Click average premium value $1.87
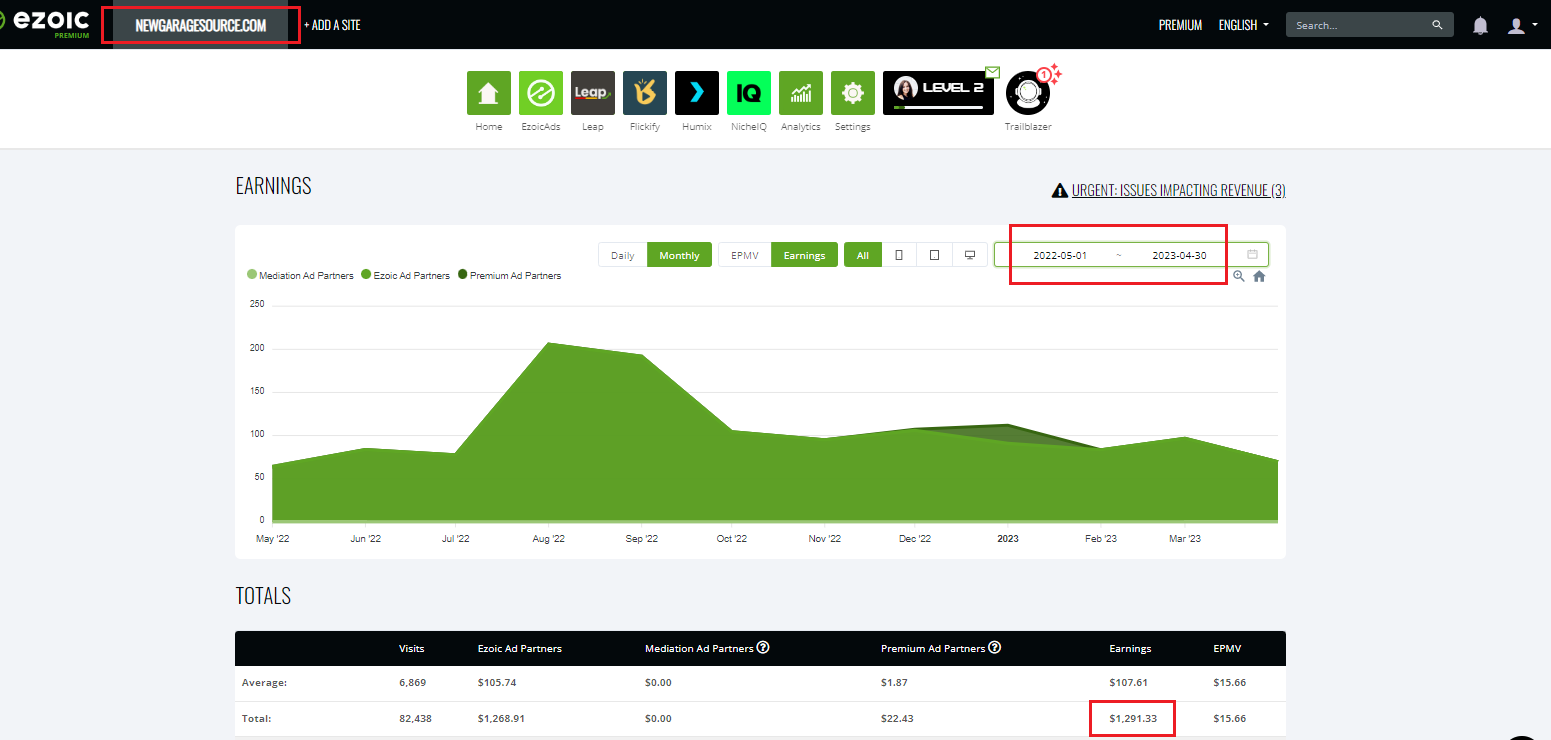Screen dimensions: 1551x740 pos(894,682)
